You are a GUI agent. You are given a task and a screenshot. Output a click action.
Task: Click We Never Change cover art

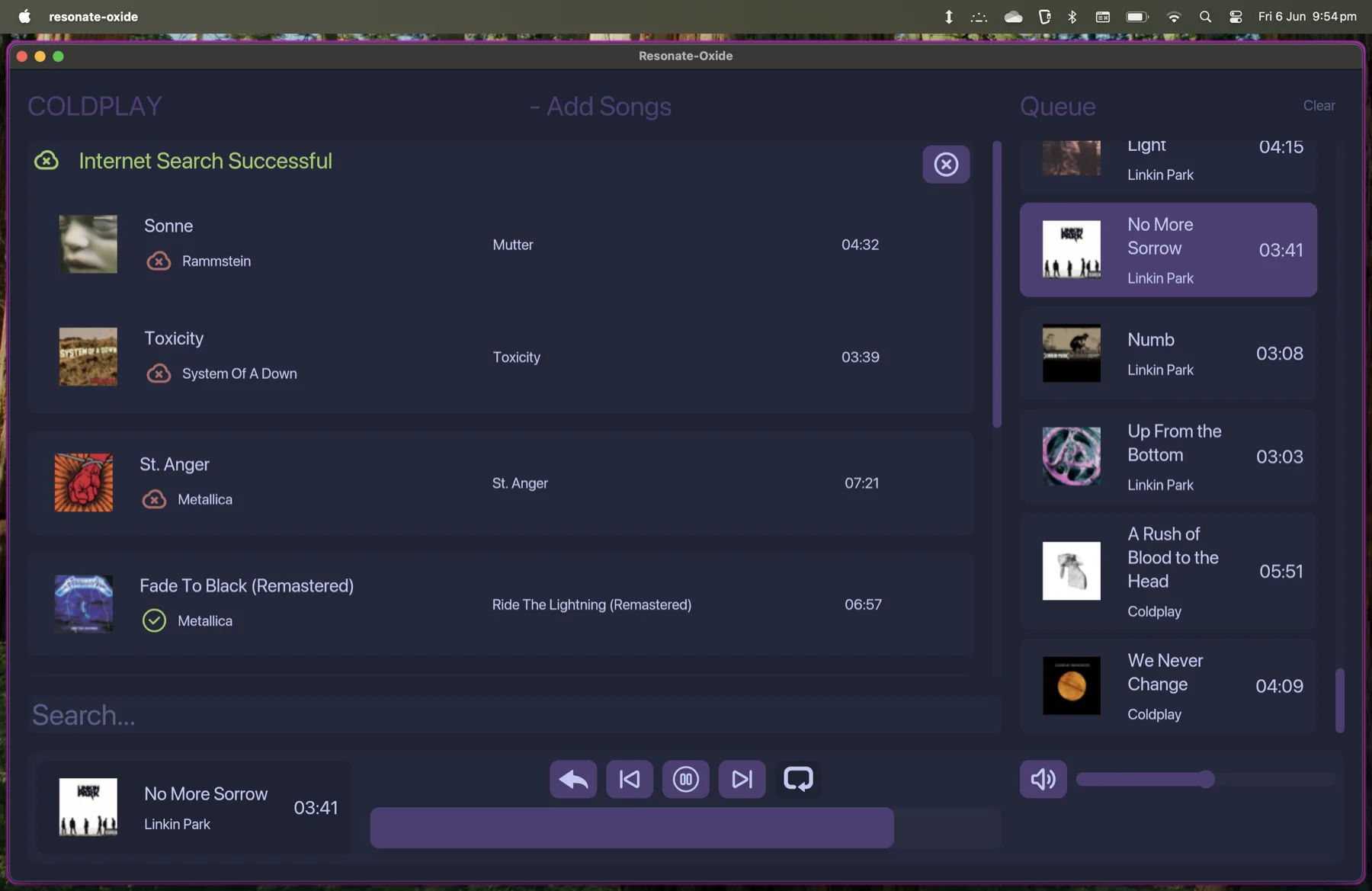[x=1072, y=686]
